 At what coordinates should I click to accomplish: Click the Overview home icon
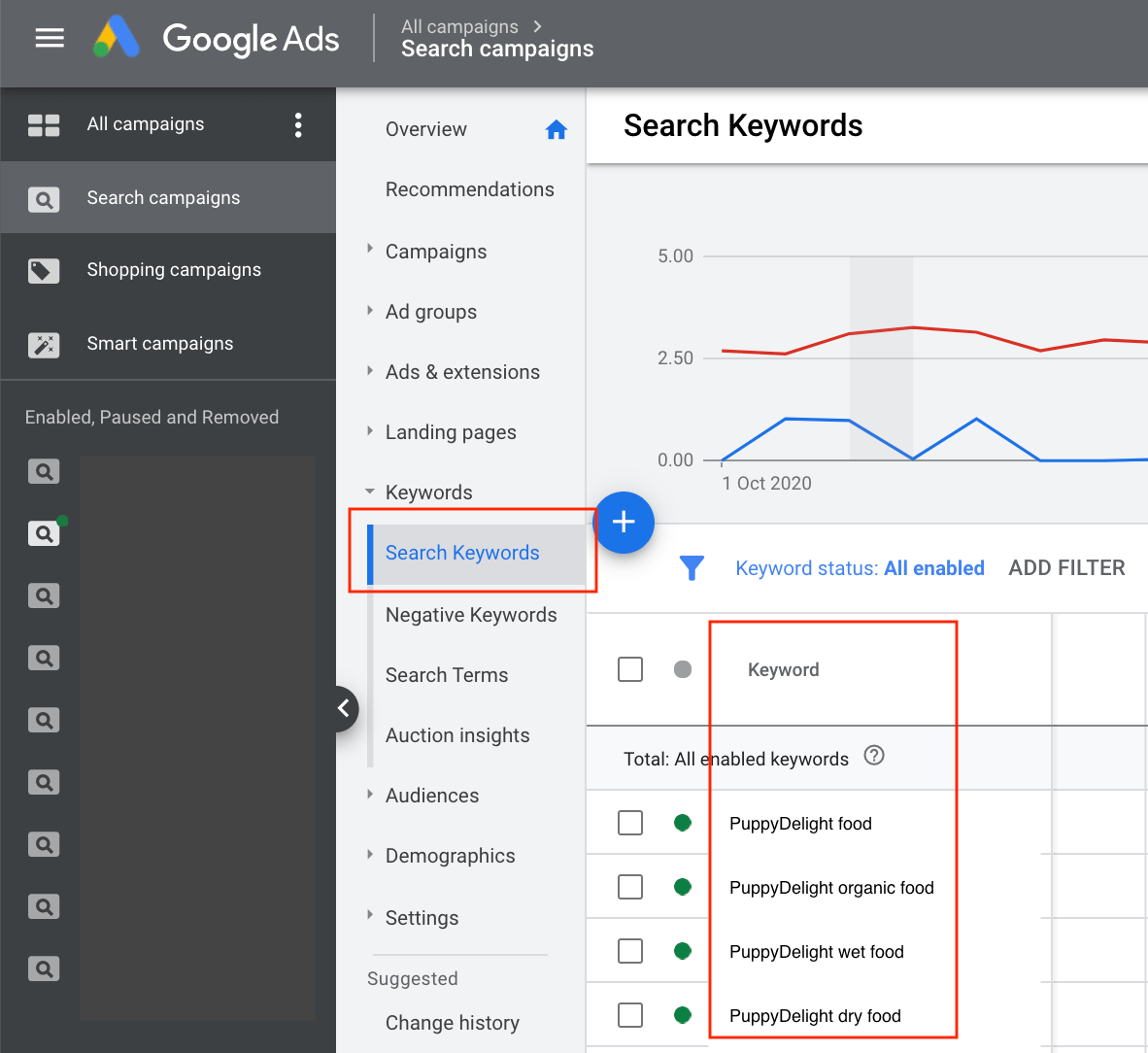pos(557,129)
